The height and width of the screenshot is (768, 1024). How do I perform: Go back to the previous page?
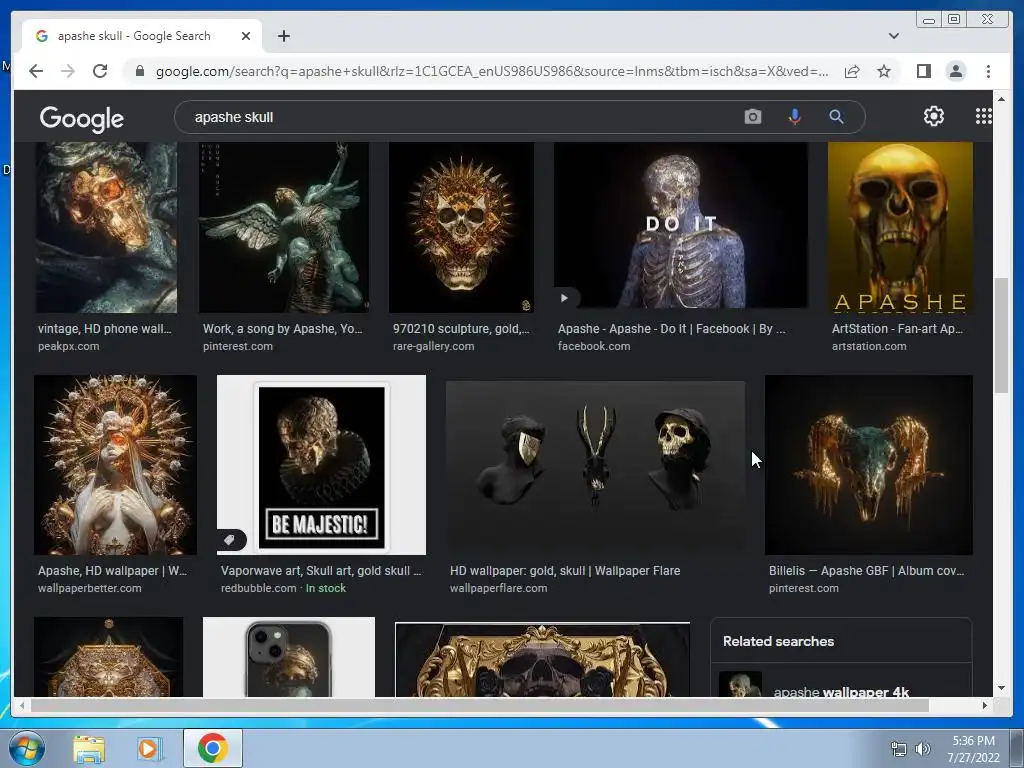(36, 71)
